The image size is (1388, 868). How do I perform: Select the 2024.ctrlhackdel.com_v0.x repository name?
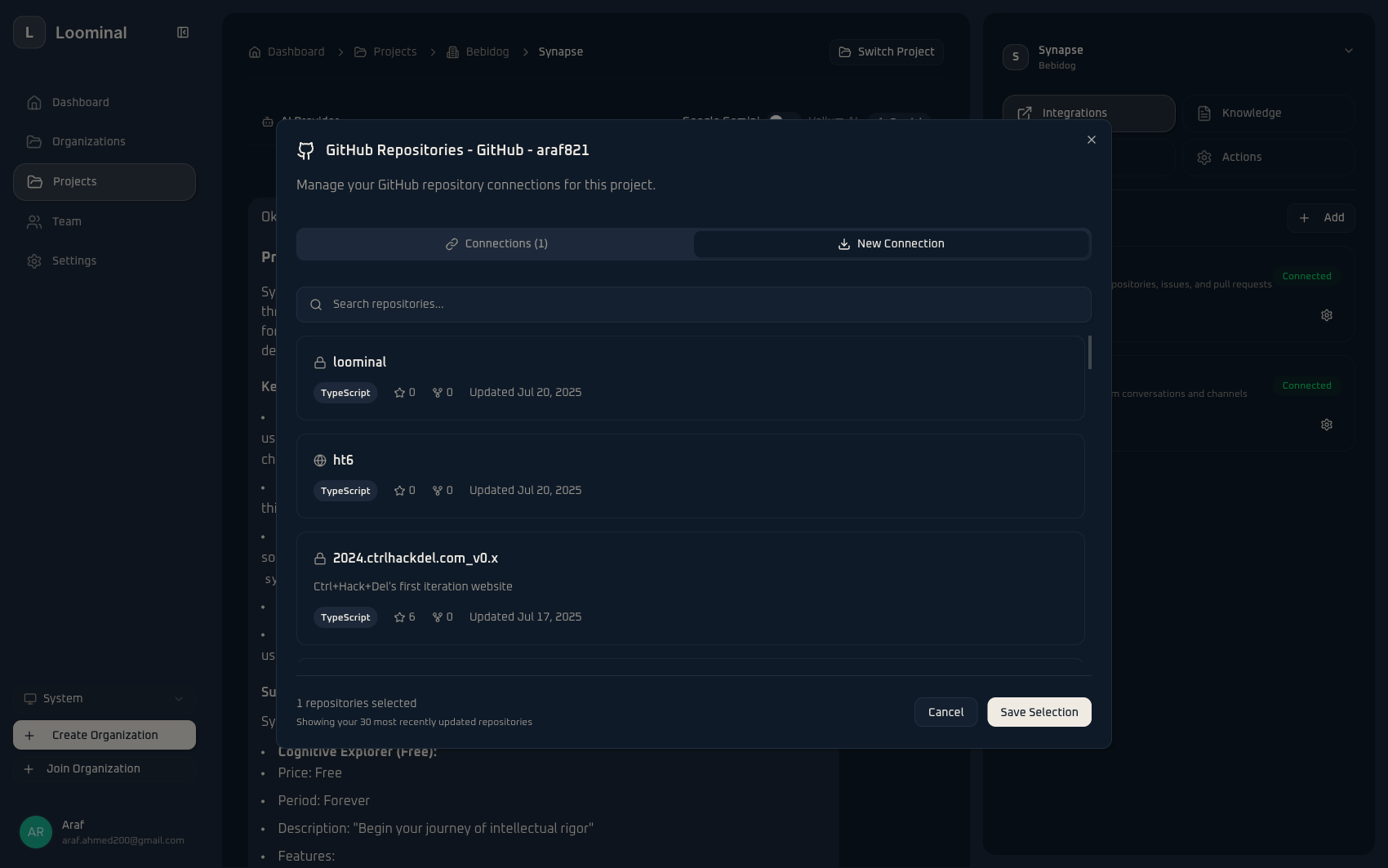pyautogui.click(x=416, y=558)
